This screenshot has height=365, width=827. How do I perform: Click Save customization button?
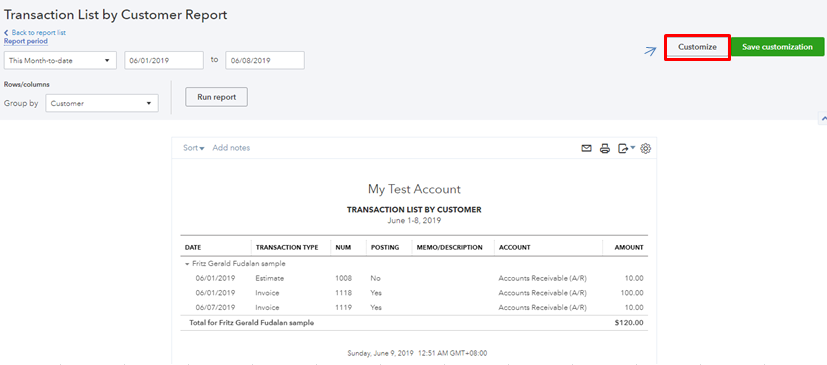pyautogui.click(x=777, y=47)
